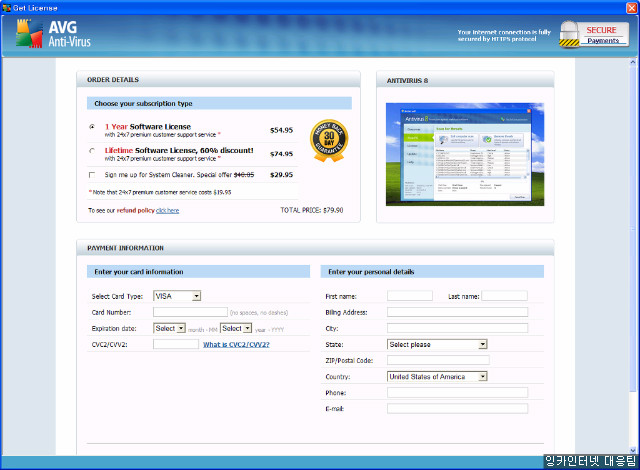
Task: Click the '$29.95' System Cleaner price
Action: 281,175
